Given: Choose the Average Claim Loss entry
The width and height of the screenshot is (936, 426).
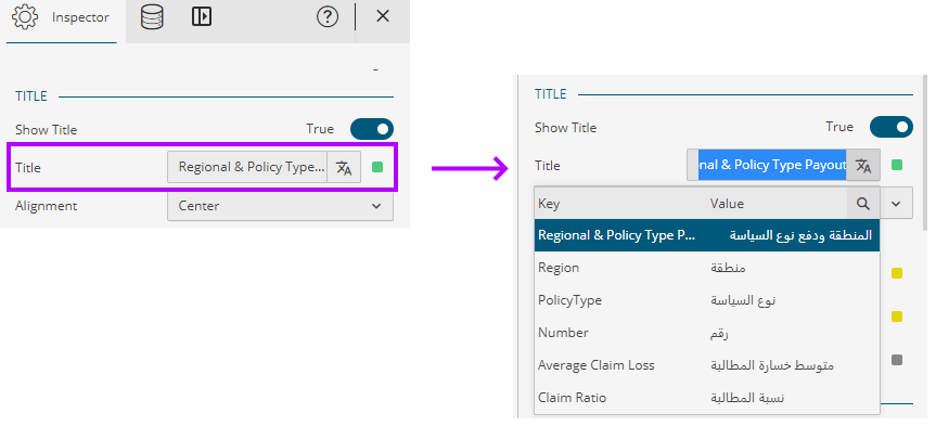Looking at the screenshot, I should pyautogui.click(x=706, y=365).
